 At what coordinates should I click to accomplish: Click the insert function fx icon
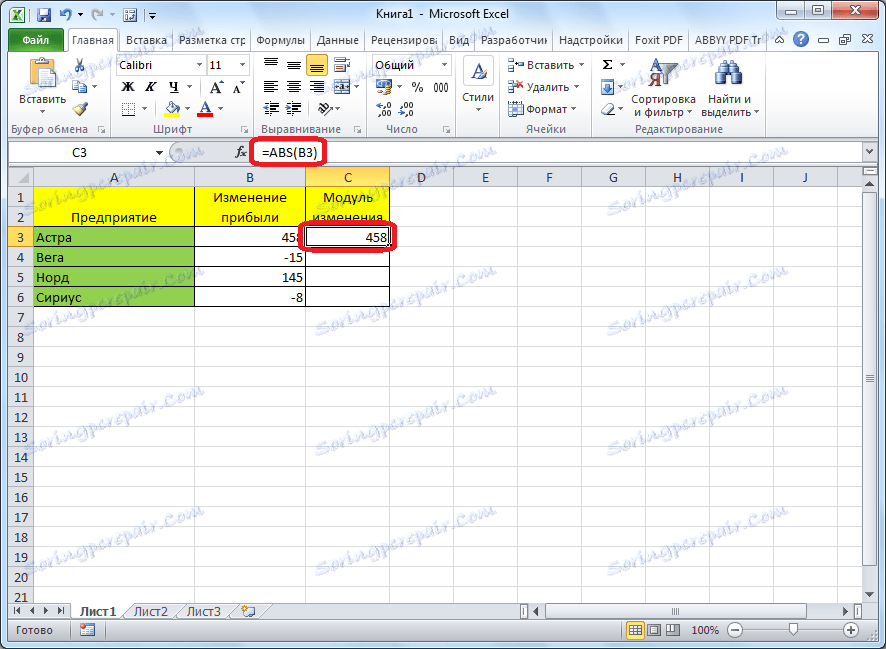coord(241,152)
